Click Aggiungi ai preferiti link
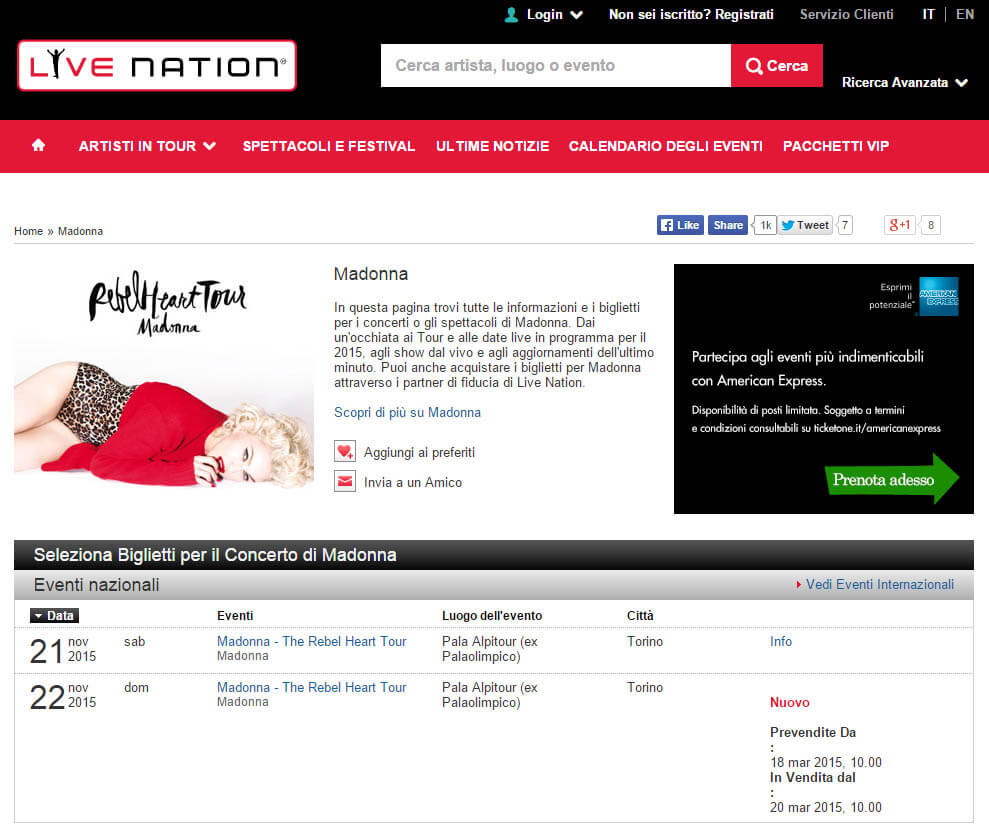The height and width of the screenshot is (828, 989). pyautogui.click(x=419, y=452)
